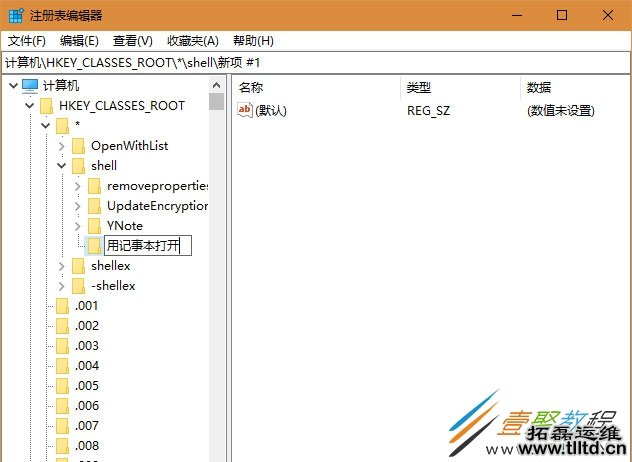
Task: Select the shell key label
Action: (x=104, y=166)
